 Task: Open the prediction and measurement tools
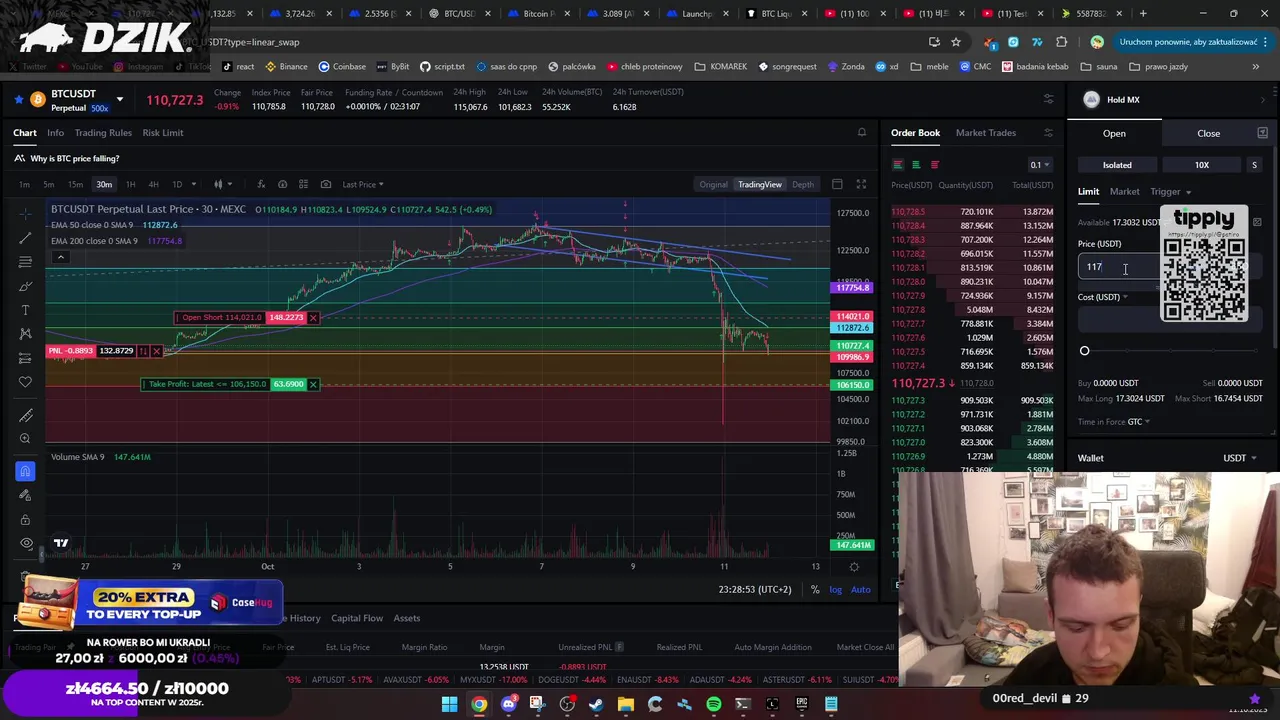25,358
